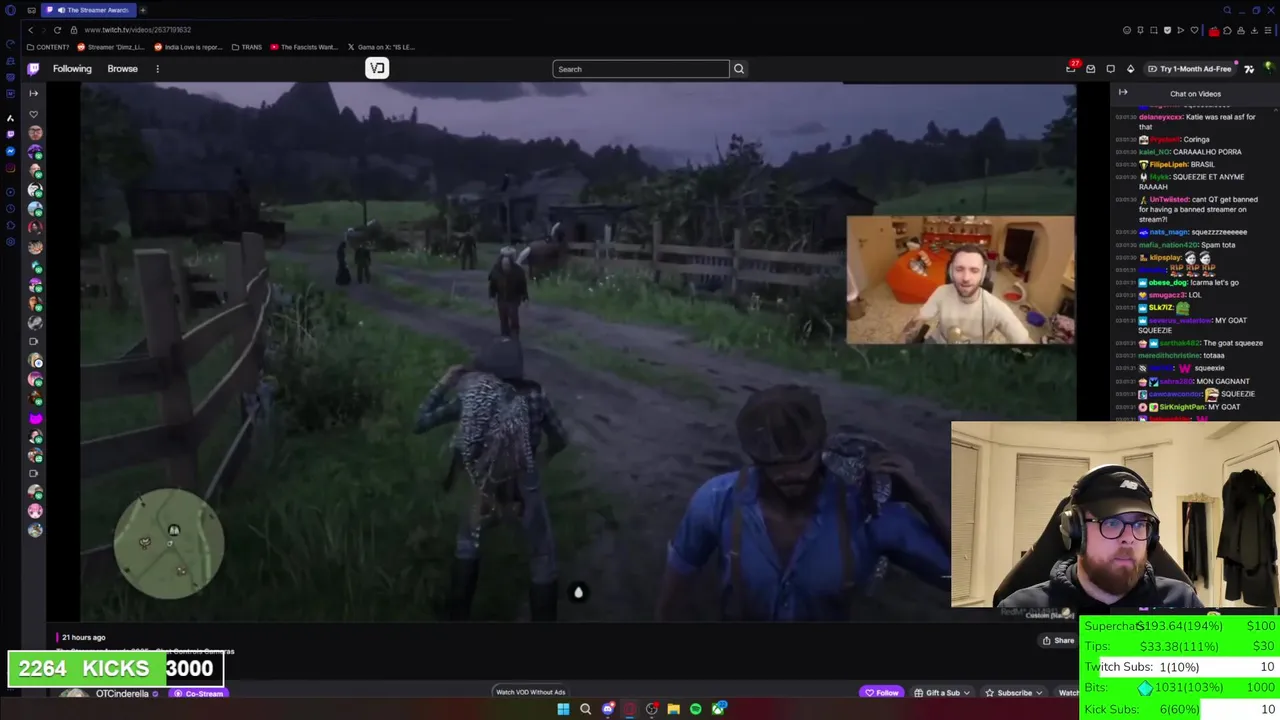The image size is (1280, 720).
Task: Open the Gama on X bookmark
Action: click(x=381, y=47)
